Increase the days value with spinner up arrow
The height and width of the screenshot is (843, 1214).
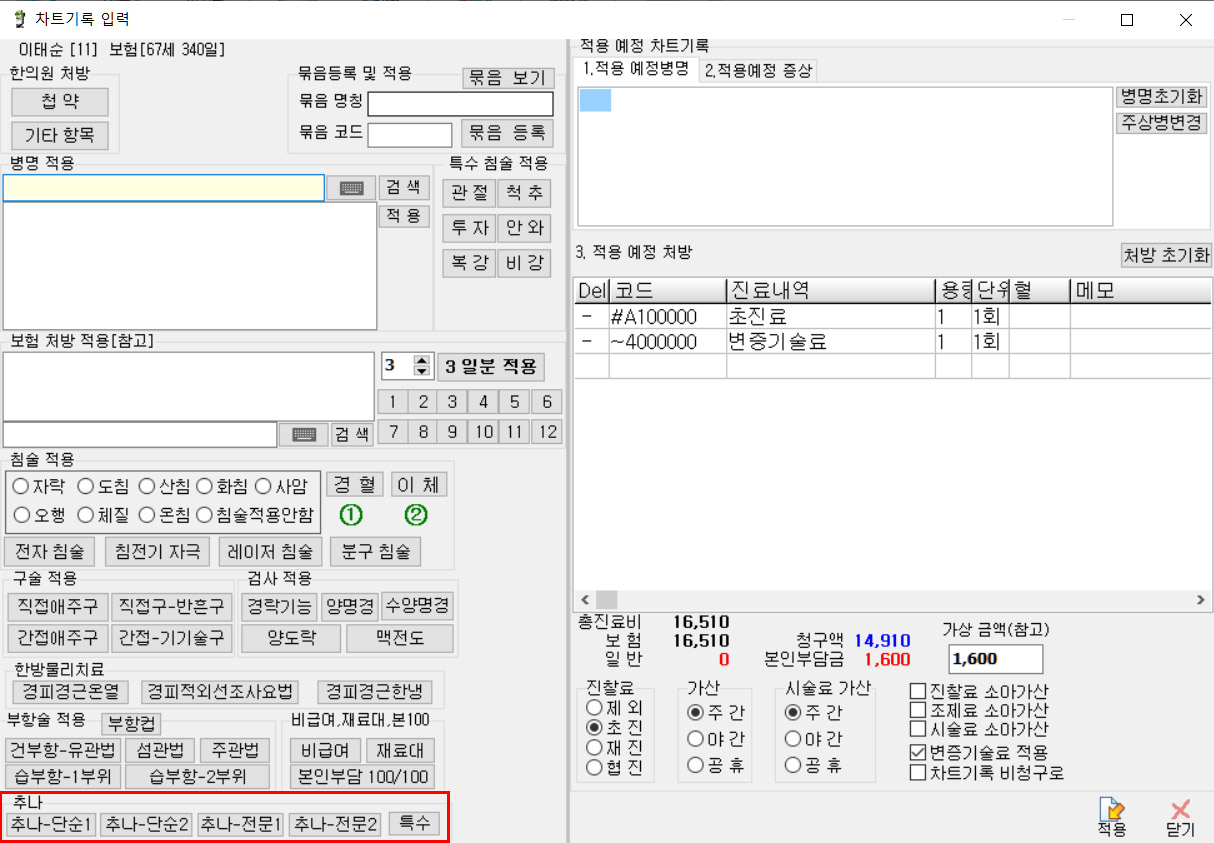click(421, 361)
